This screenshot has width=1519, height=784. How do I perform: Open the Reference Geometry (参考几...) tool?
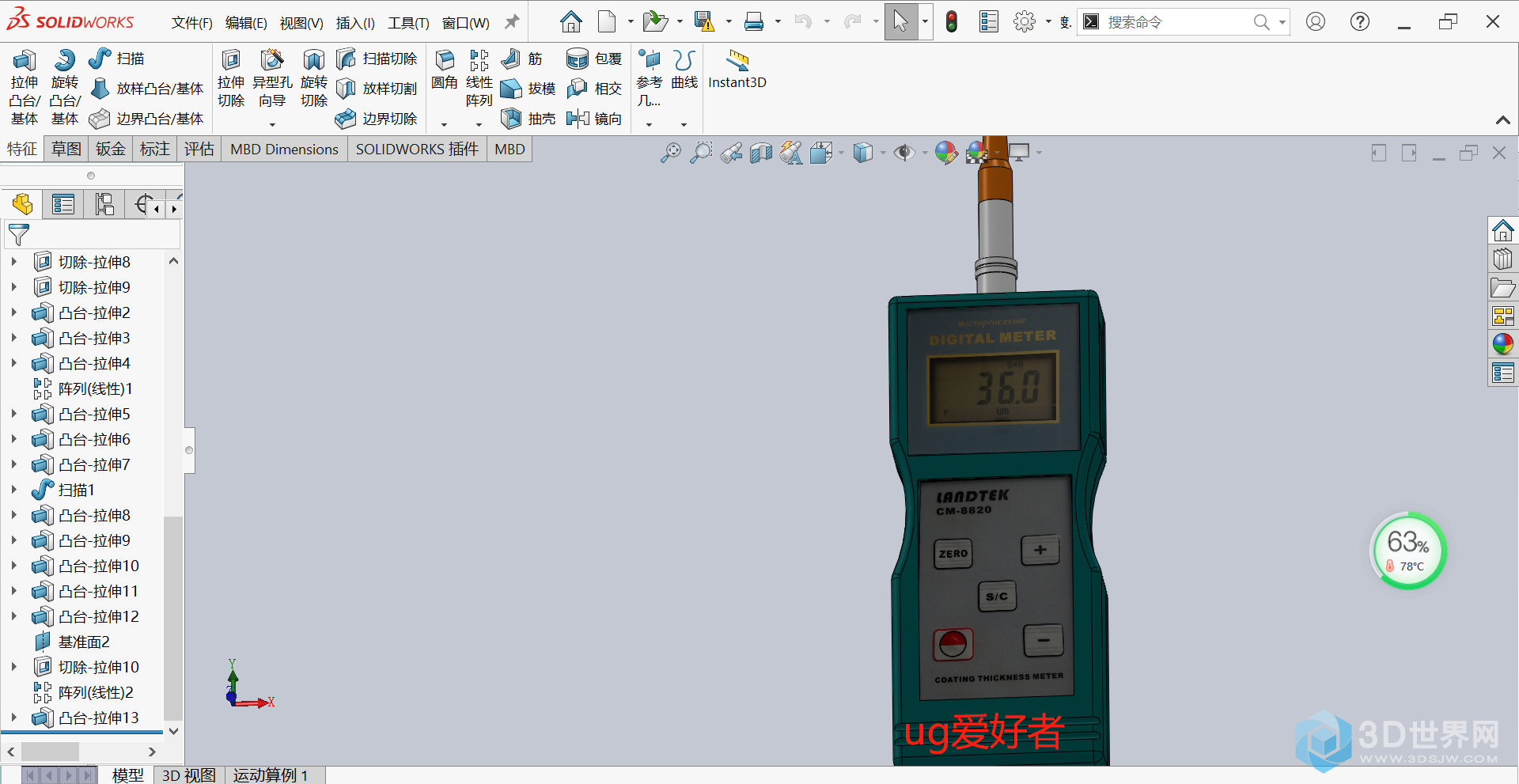[649, 79]
